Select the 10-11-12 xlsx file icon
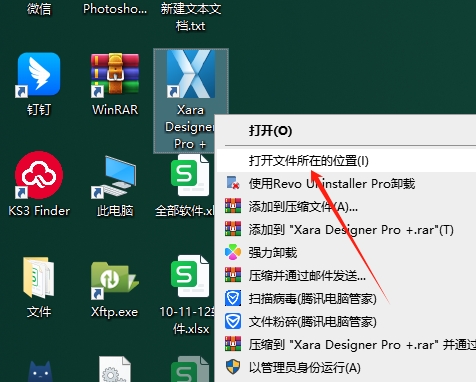 click(190, 276)
